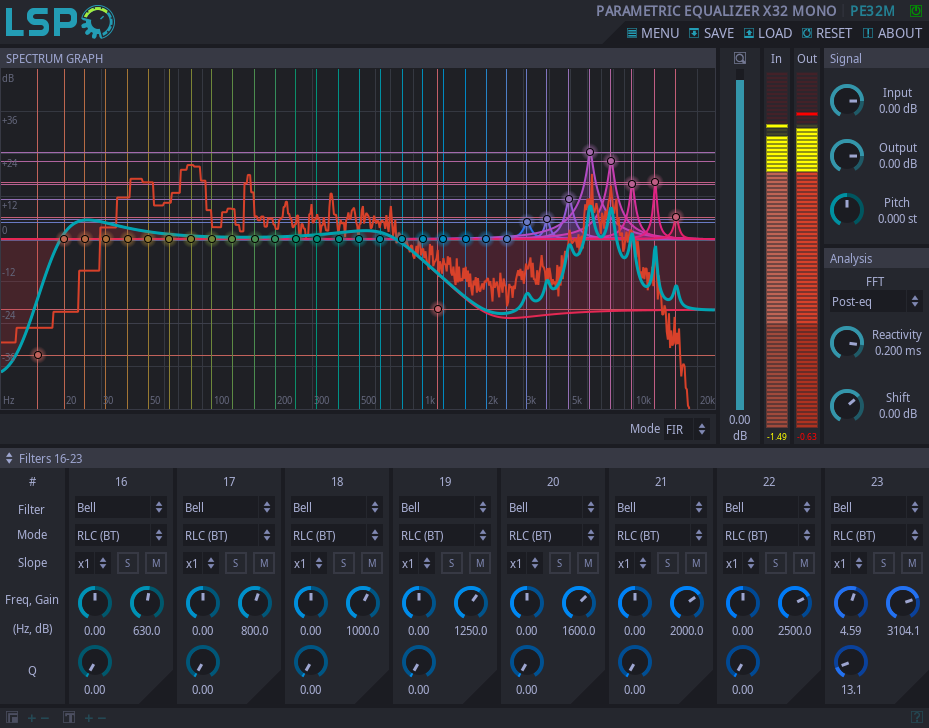Toggle the M button for filter 16
The height and width of the screenshot is (728, 929).
(x=156, y=563)
